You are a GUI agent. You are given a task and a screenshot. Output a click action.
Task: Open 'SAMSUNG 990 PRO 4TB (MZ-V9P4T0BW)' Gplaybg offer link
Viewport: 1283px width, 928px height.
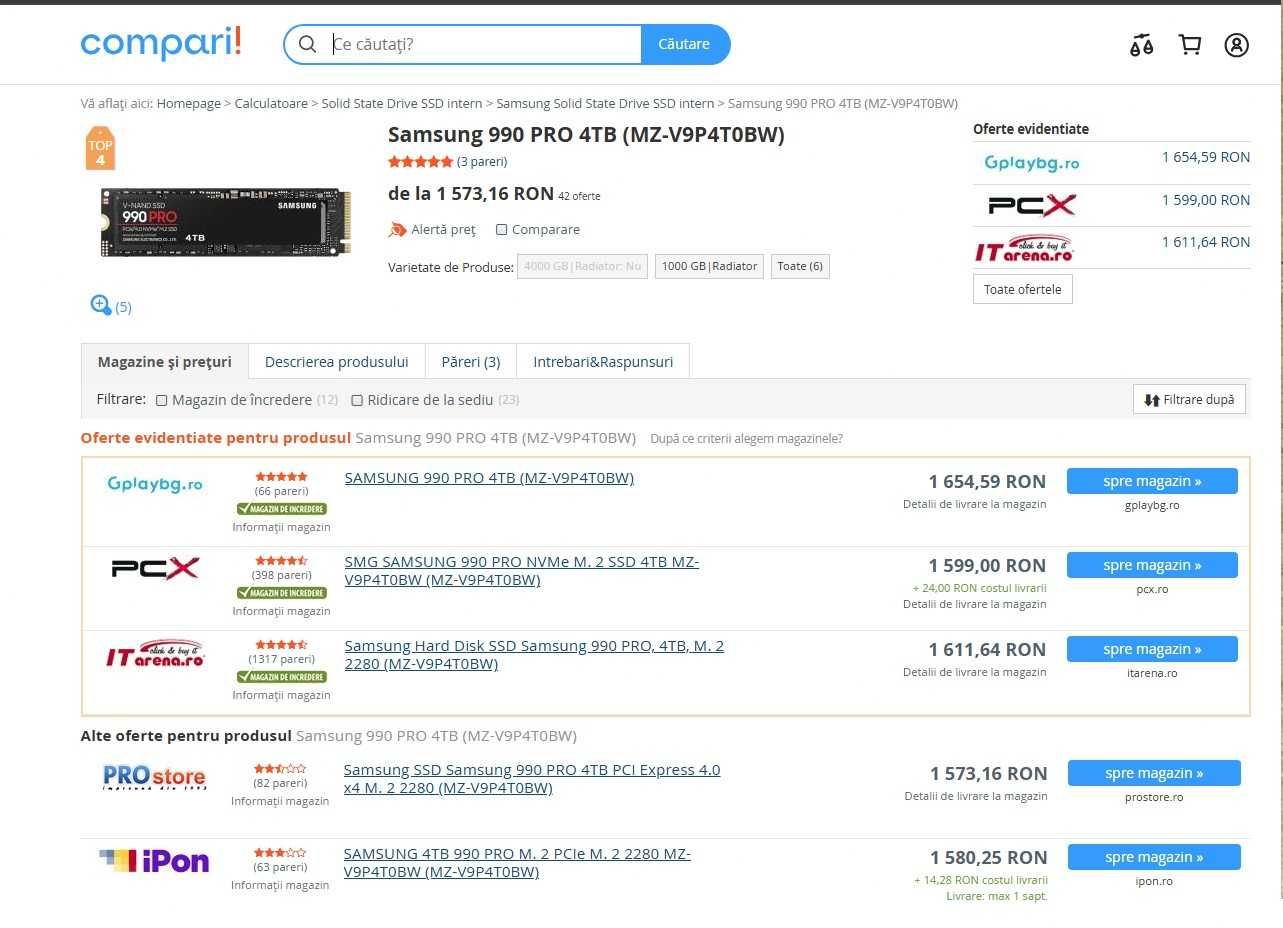click(489, 478)
